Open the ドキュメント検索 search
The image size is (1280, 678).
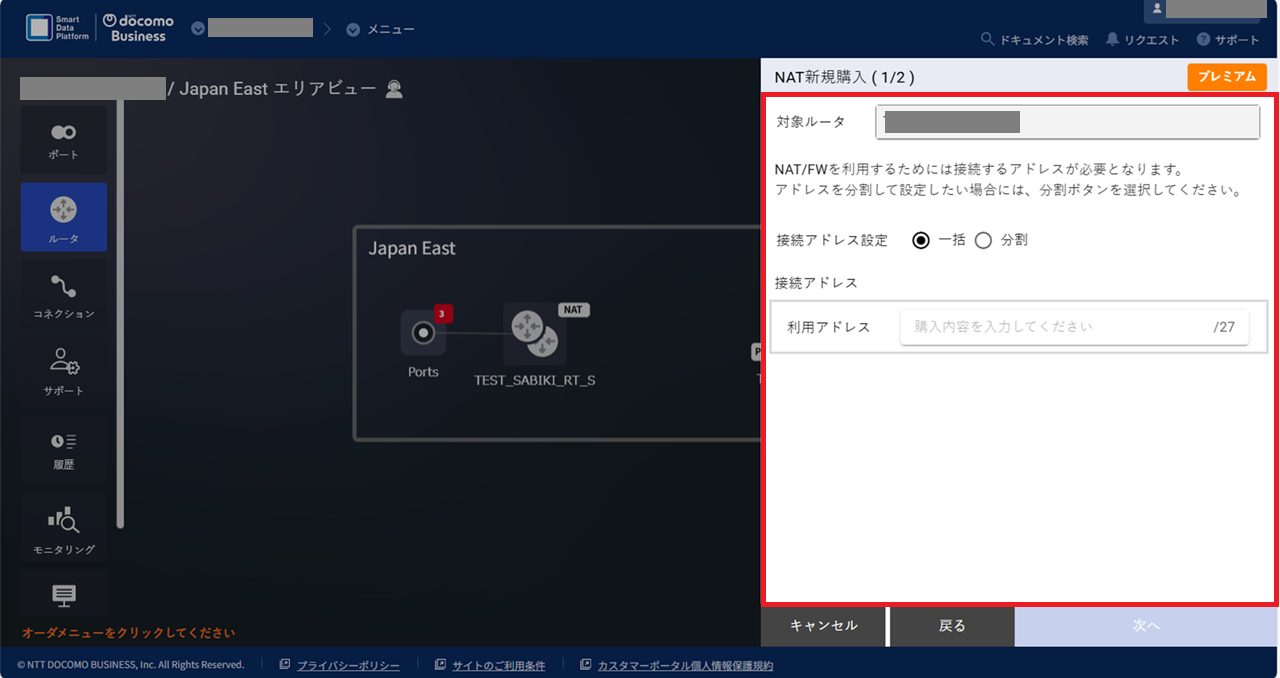[x=1034, y=40]
